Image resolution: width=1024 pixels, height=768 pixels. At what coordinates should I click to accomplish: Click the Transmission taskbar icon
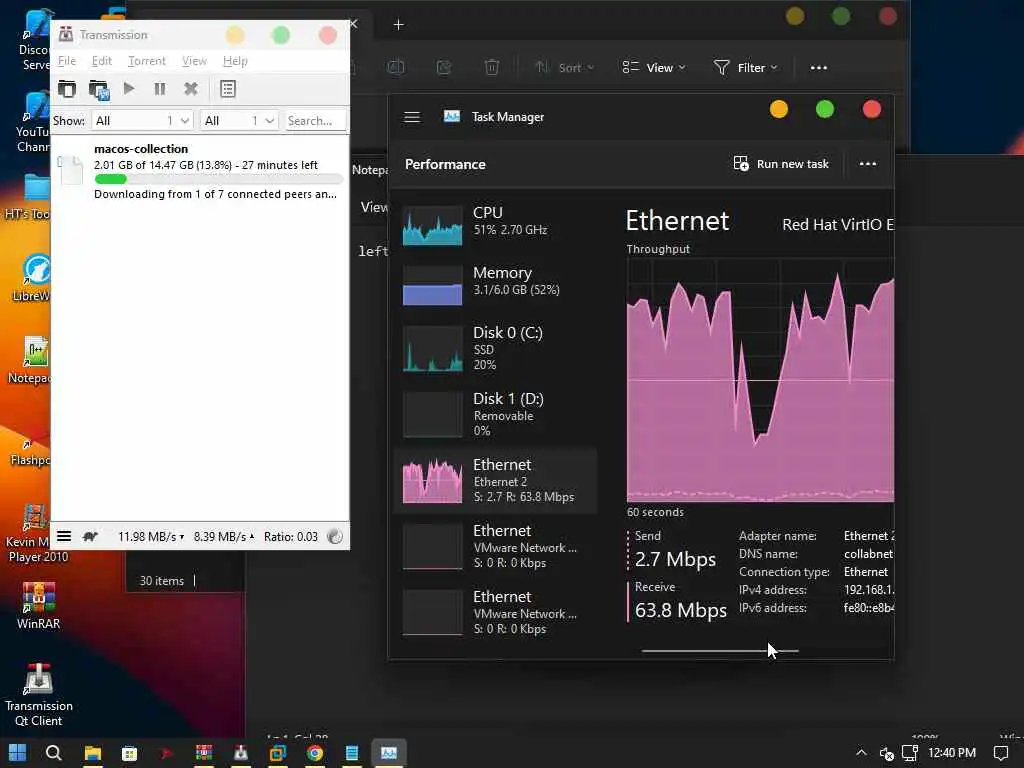click(x=241, y=753)
